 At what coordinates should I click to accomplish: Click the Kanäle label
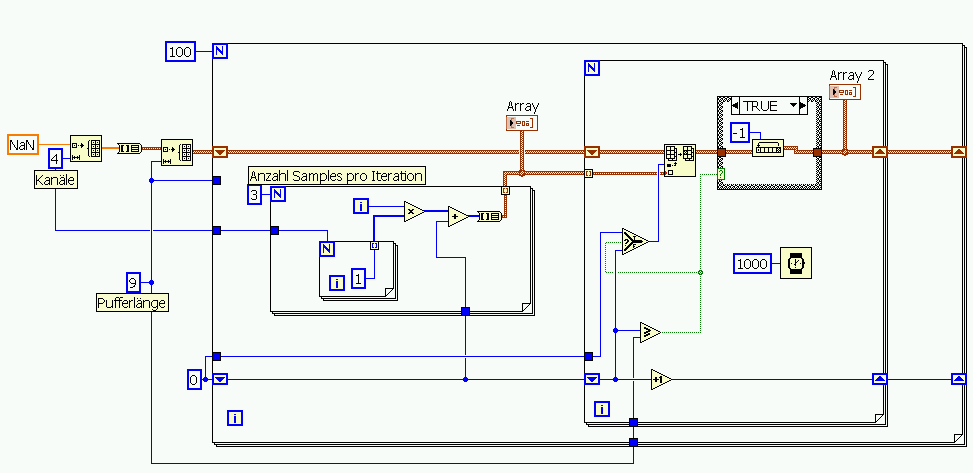coord(56,181)
